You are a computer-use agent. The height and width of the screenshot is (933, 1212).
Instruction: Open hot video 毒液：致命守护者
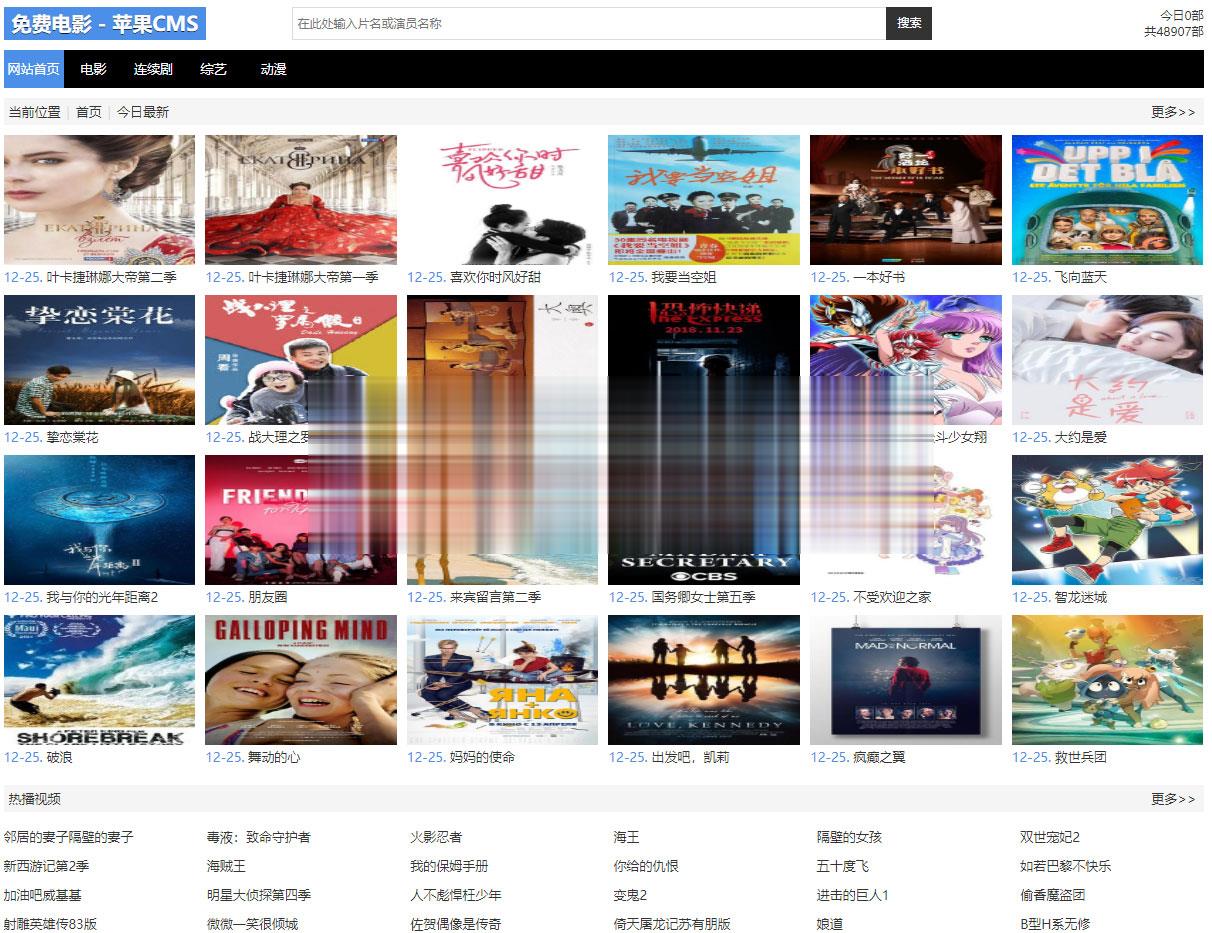[259, 837]
